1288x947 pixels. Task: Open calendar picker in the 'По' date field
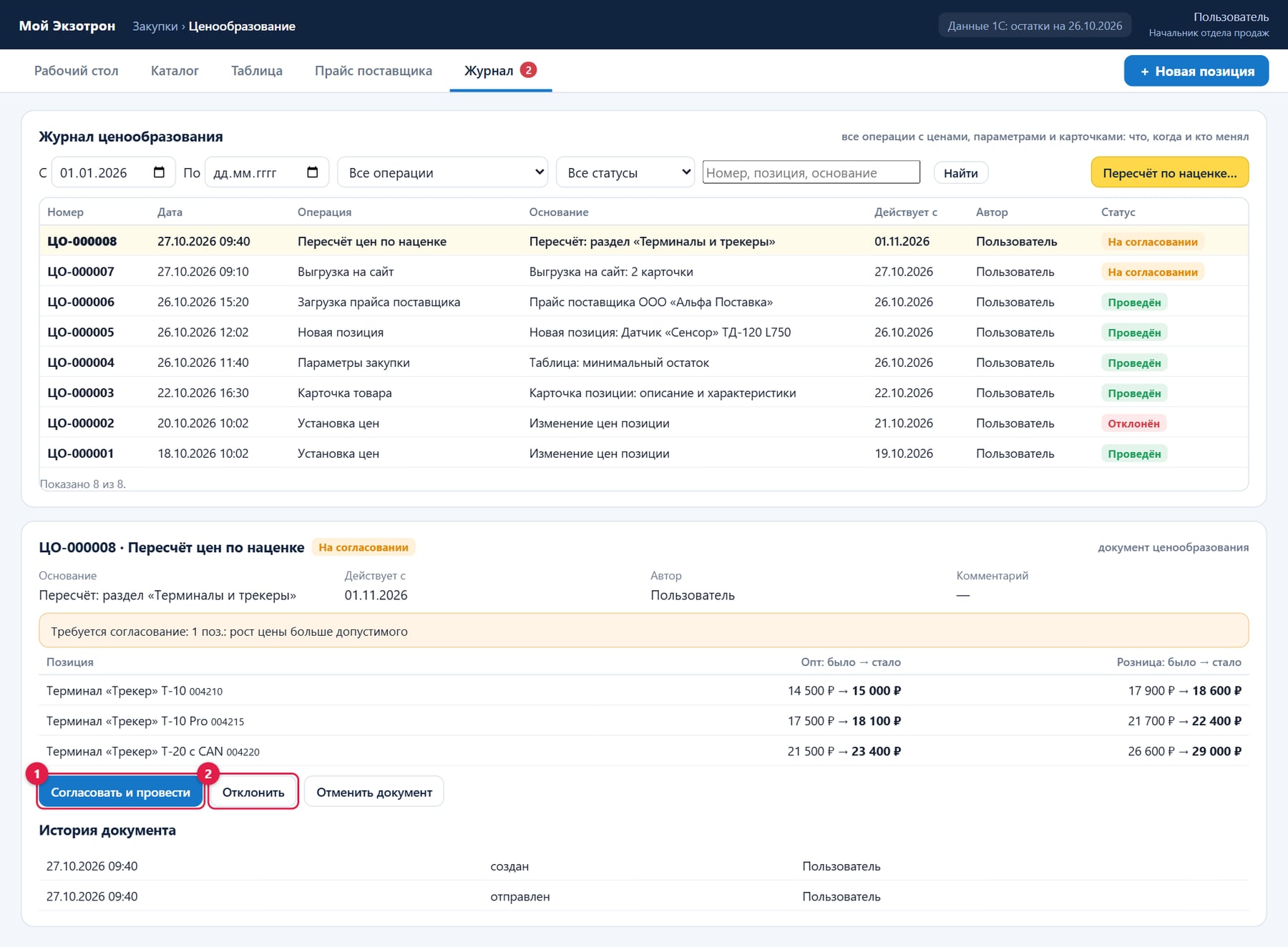[312, 172]
